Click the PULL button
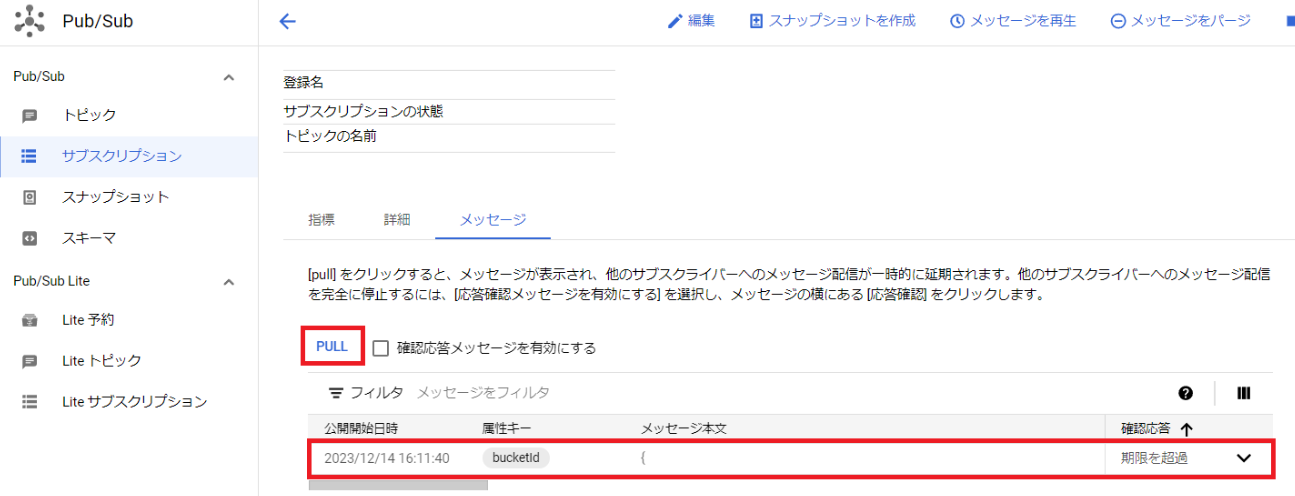Viewport: 1295px width, 496px height. pyautogui.click(x=332, y=346)
